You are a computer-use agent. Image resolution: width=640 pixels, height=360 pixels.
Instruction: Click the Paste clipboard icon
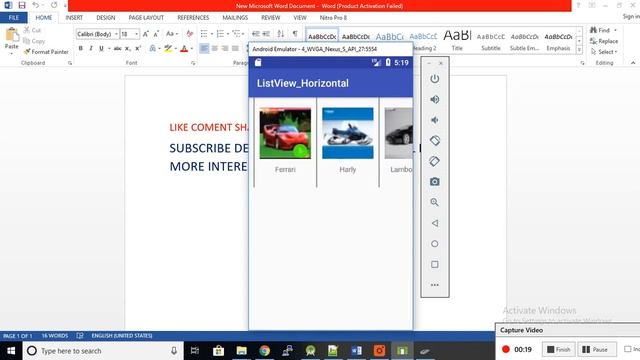tap(12, 34)
